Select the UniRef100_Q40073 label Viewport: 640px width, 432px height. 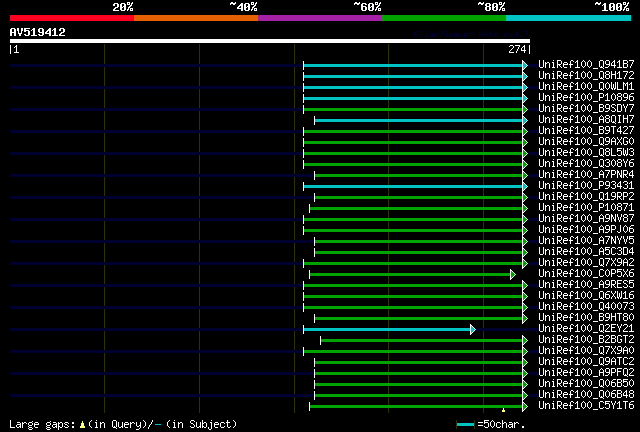pyautogui.click(x=586, y=307)
